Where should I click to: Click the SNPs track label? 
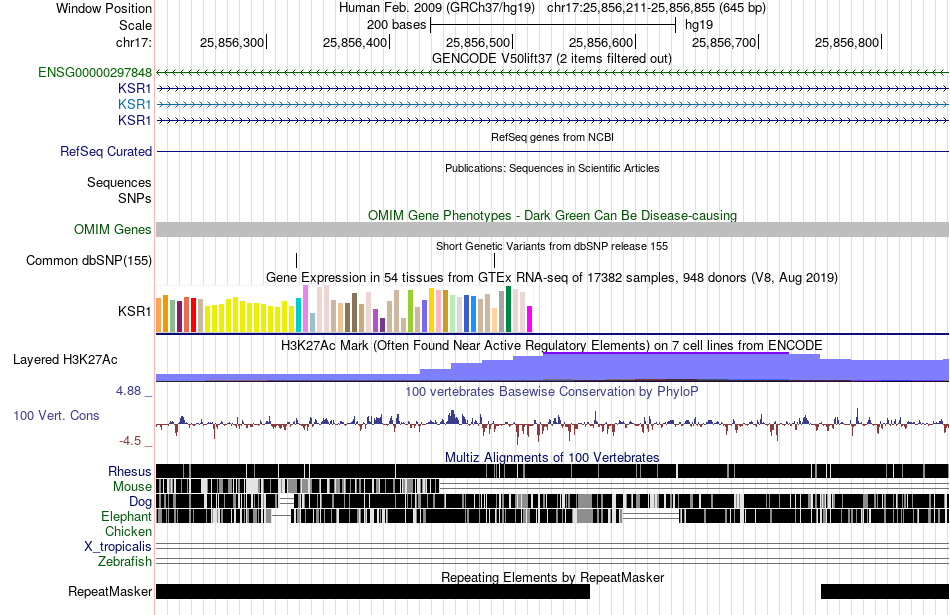click(x=135, y=198)
